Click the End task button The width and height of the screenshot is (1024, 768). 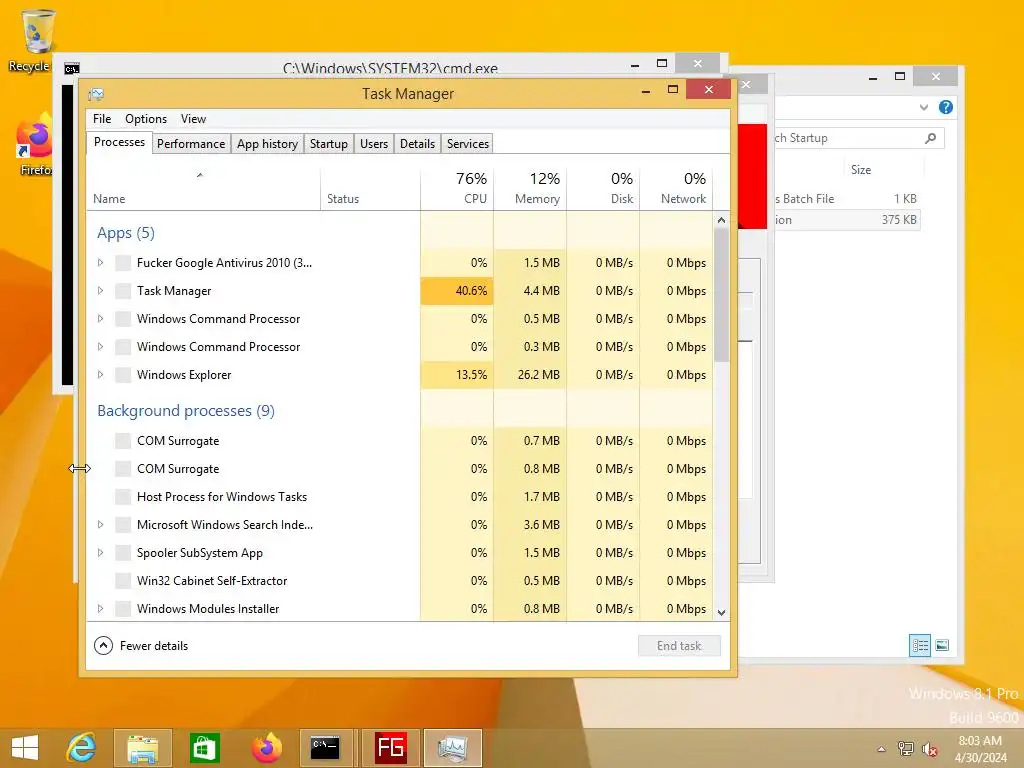[679, 646]
